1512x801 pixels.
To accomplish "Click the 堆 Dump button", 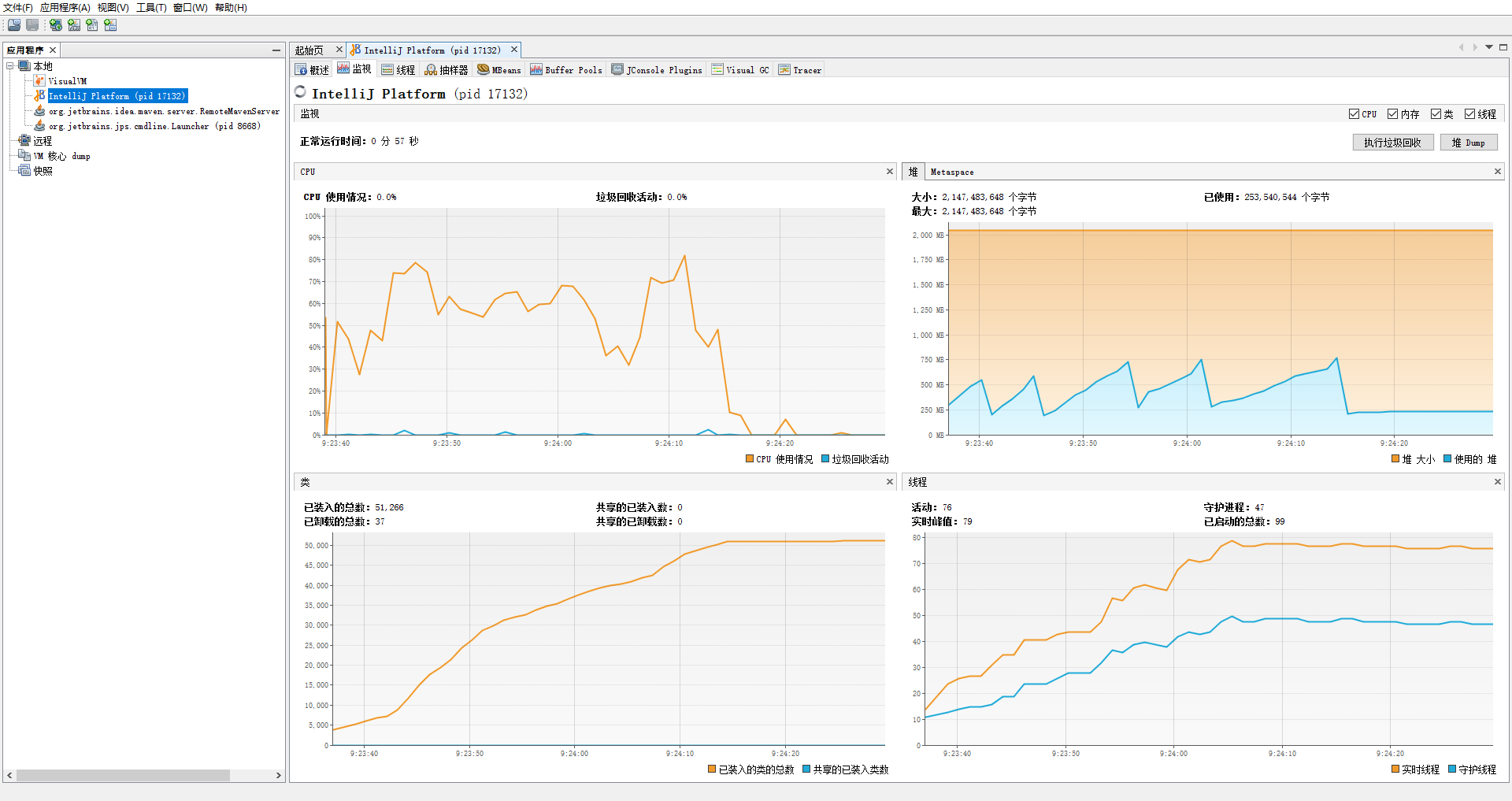I will pyautogui.click(x=1469, y=143).
